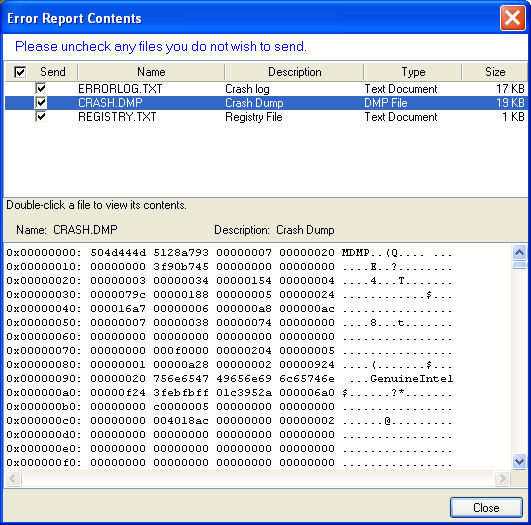Select the REGISTRY.TXT file row
Viewport: 531px width, 525px height.
266,117
